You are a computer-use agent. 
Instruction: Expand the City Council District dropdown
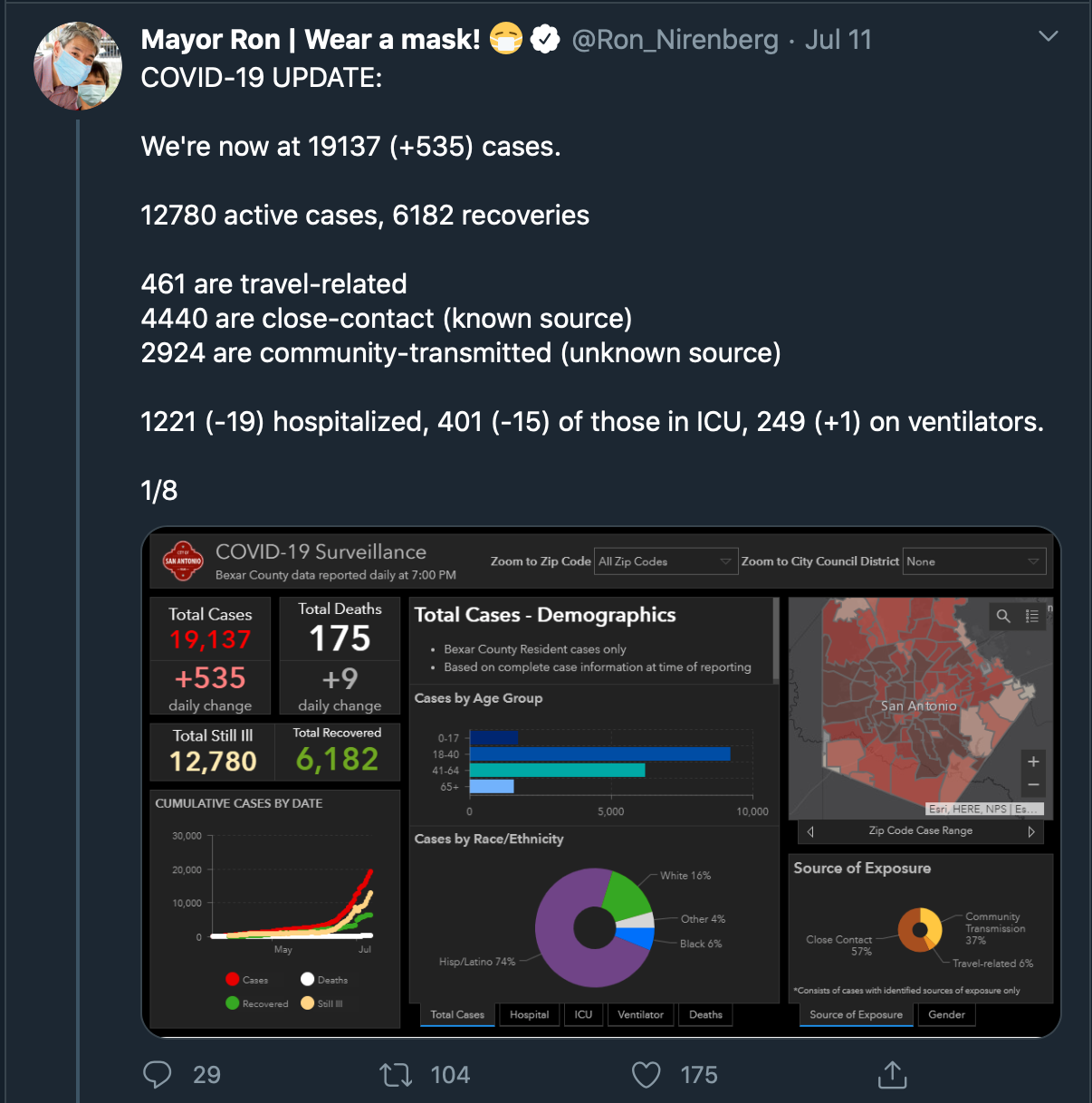click(x=973, y=561)
